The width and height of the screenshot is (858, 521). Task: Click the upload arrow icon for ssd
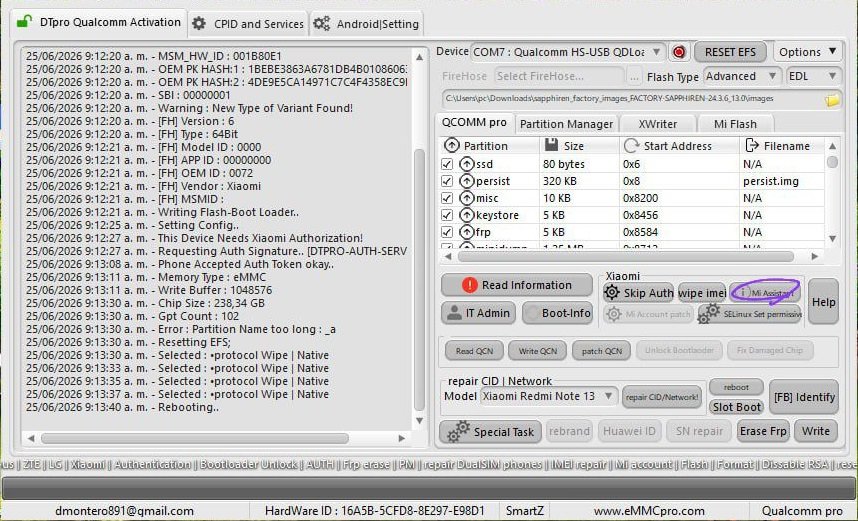[466, 164]
